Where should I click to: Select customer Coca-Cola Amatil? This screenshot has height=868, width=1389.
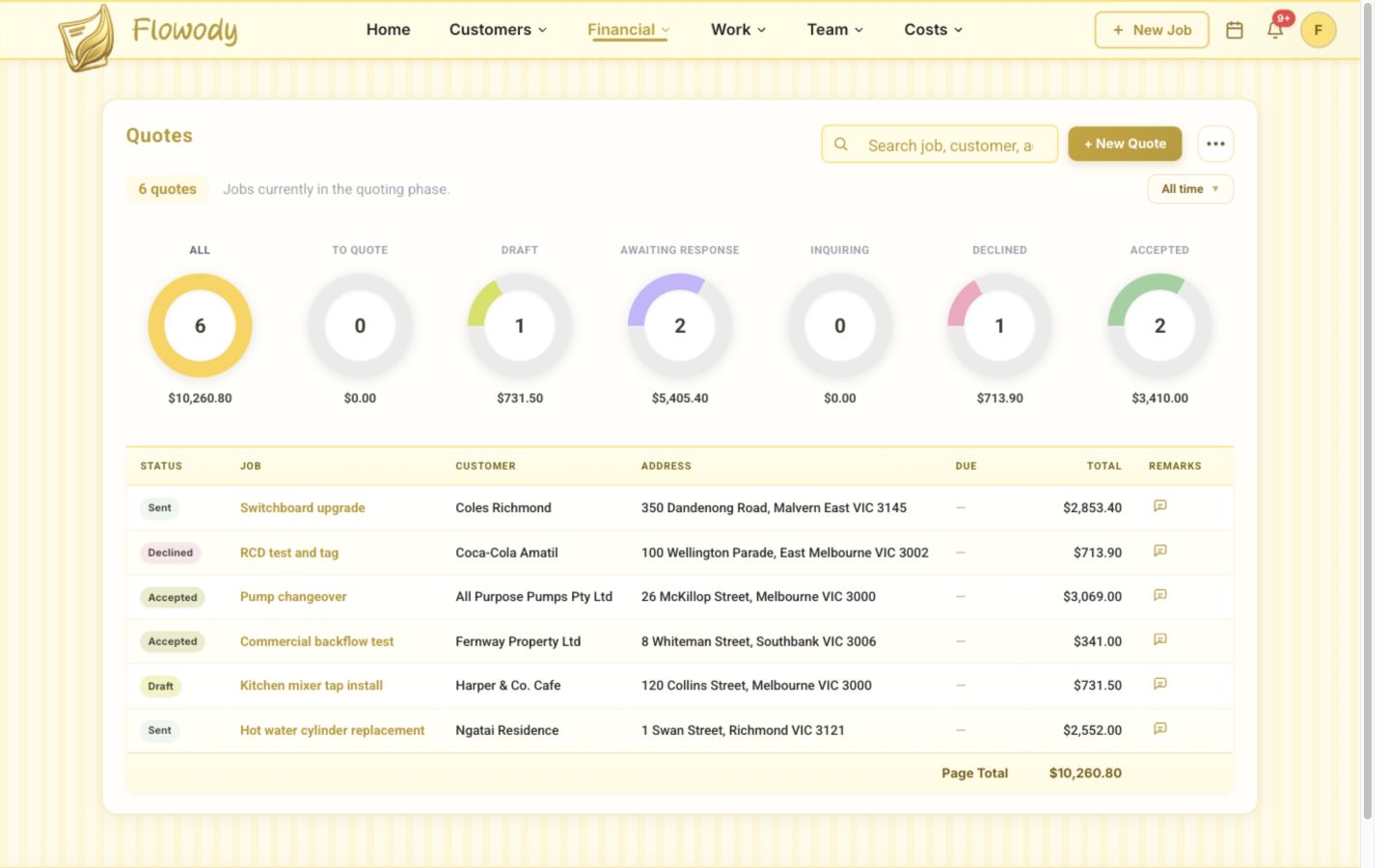click(506, 553)
